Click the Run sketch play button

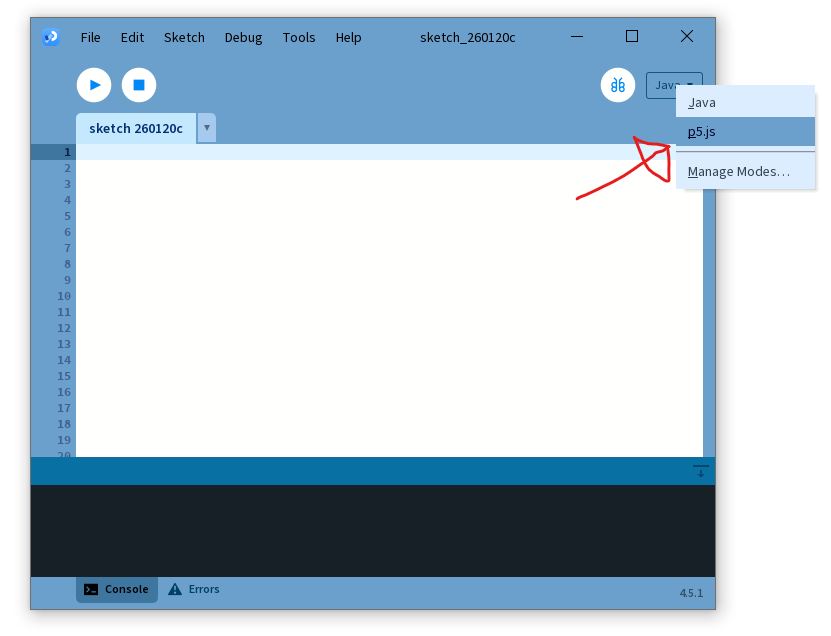click(94, 85)
